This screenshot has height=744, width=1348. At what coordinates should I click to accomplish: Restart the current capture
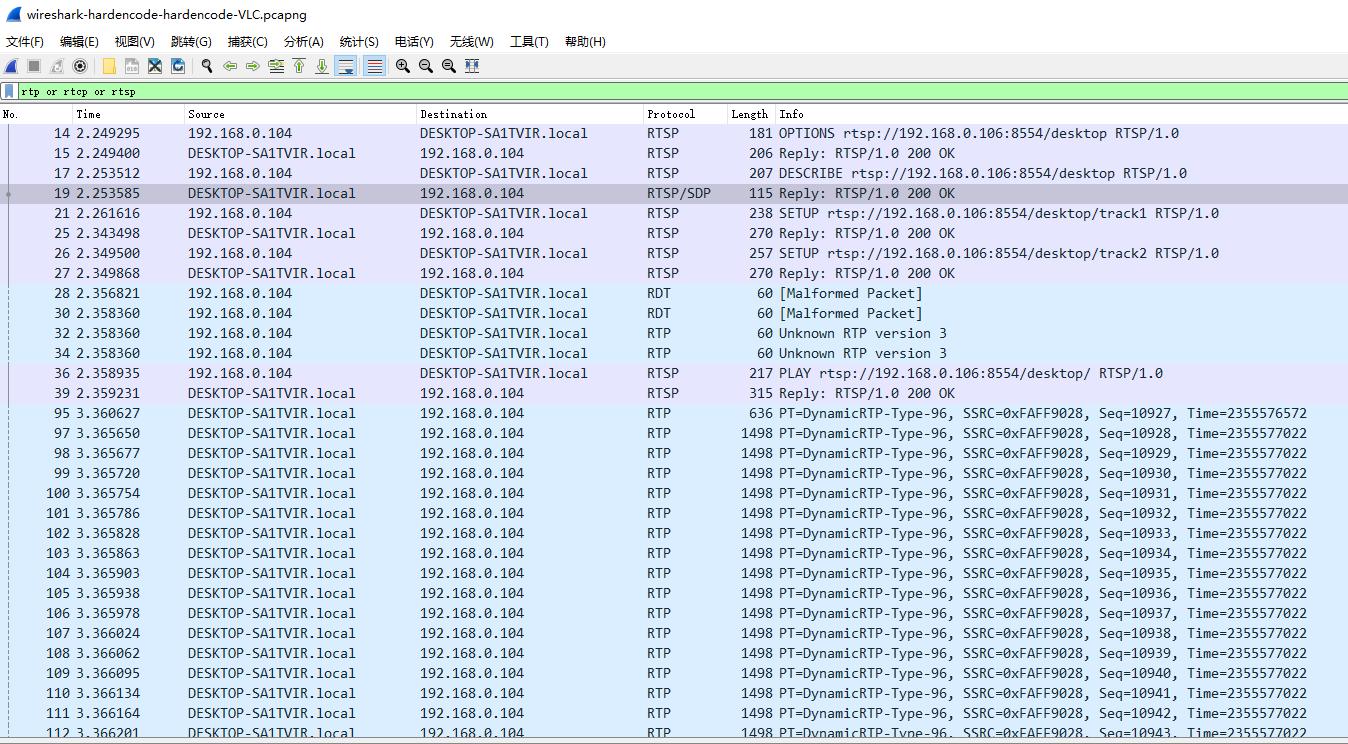click(x=54, y=66)
